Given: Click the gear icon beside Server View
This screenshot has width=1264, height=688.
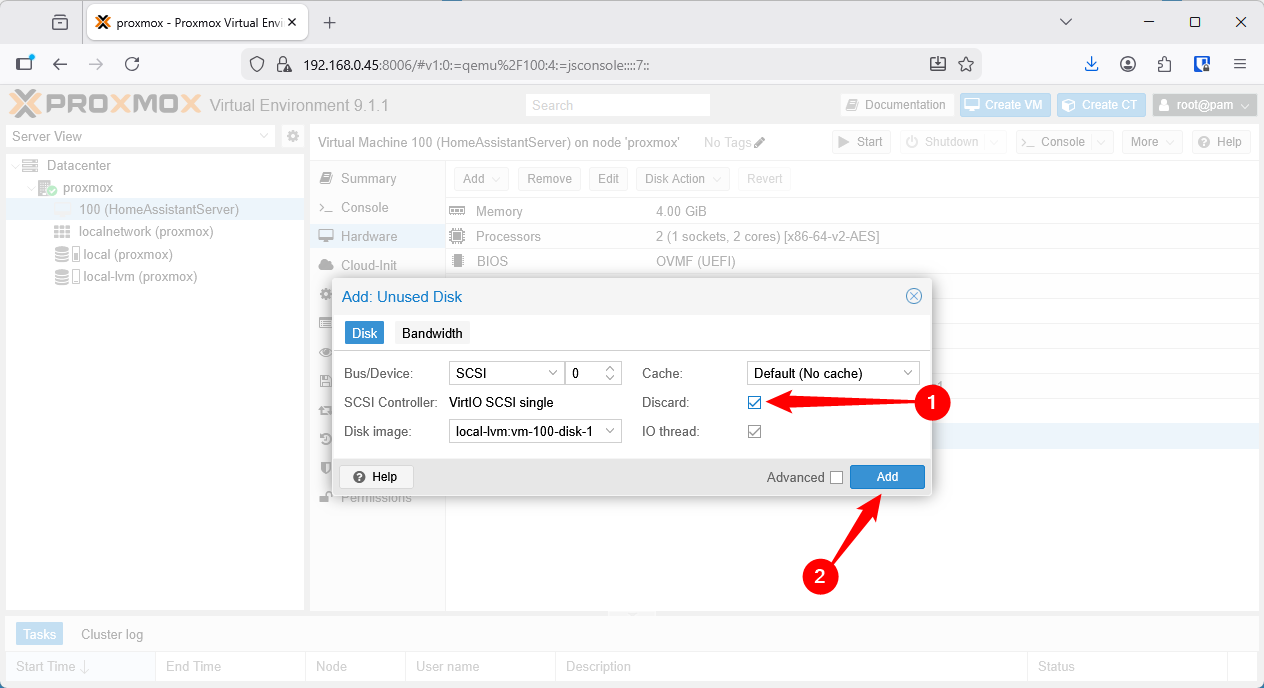Looking at the screenshot, I should (293, 136).
